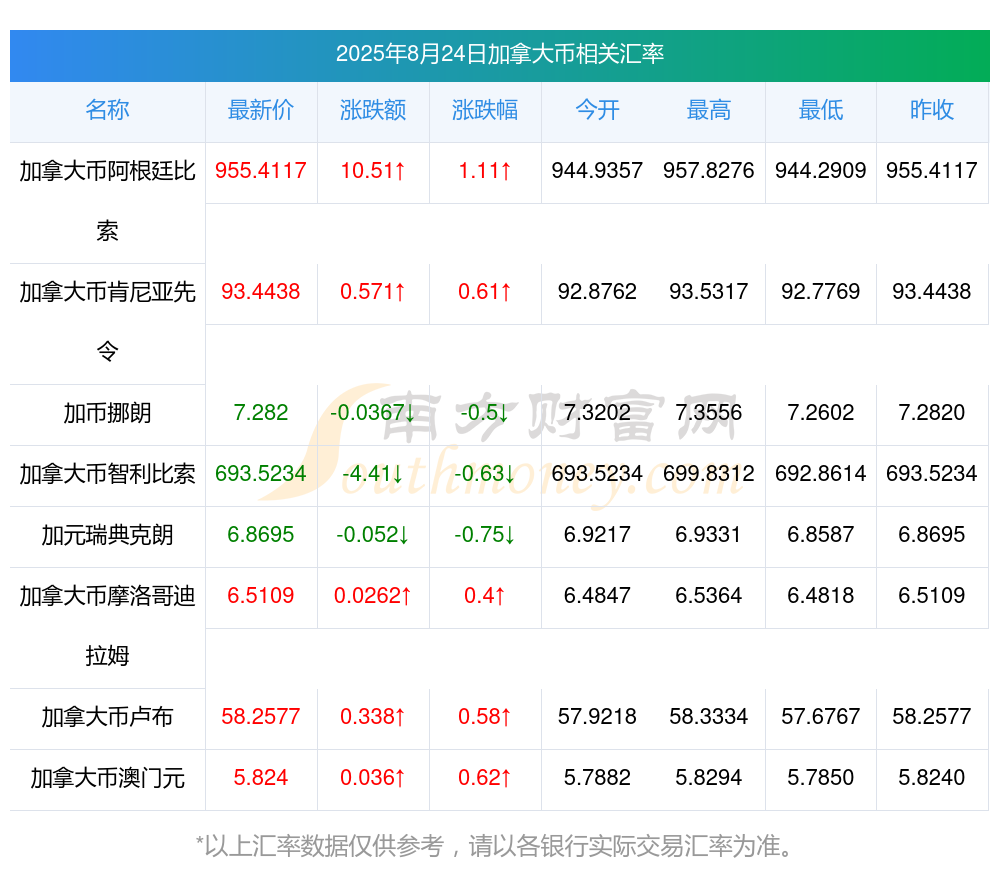Click the low value 57.6767
The image size is (1000, 877).
pos(821,717)
